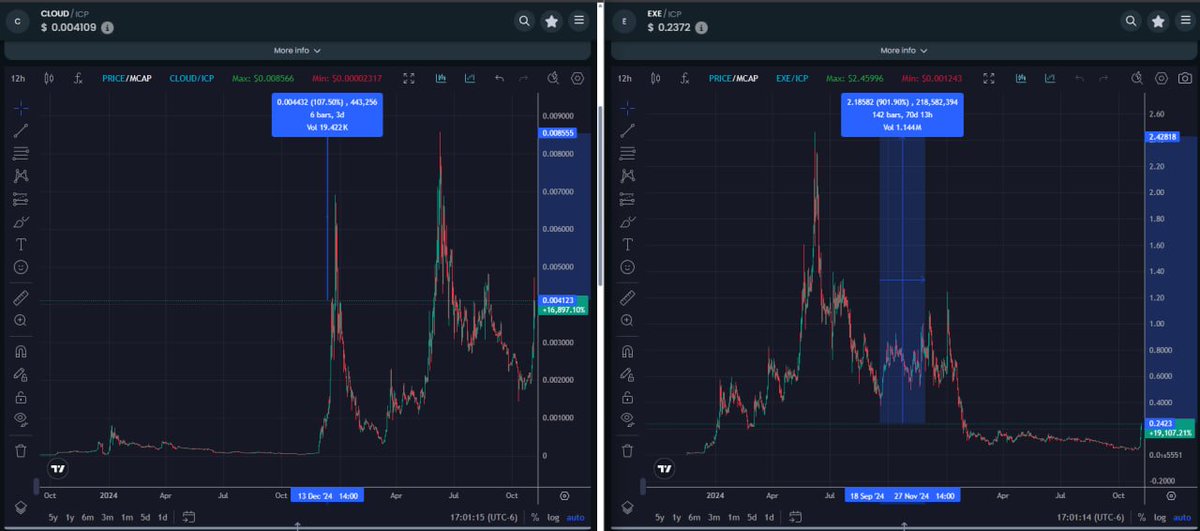Select 1m range in EXE chart

[x=734, y=517]
